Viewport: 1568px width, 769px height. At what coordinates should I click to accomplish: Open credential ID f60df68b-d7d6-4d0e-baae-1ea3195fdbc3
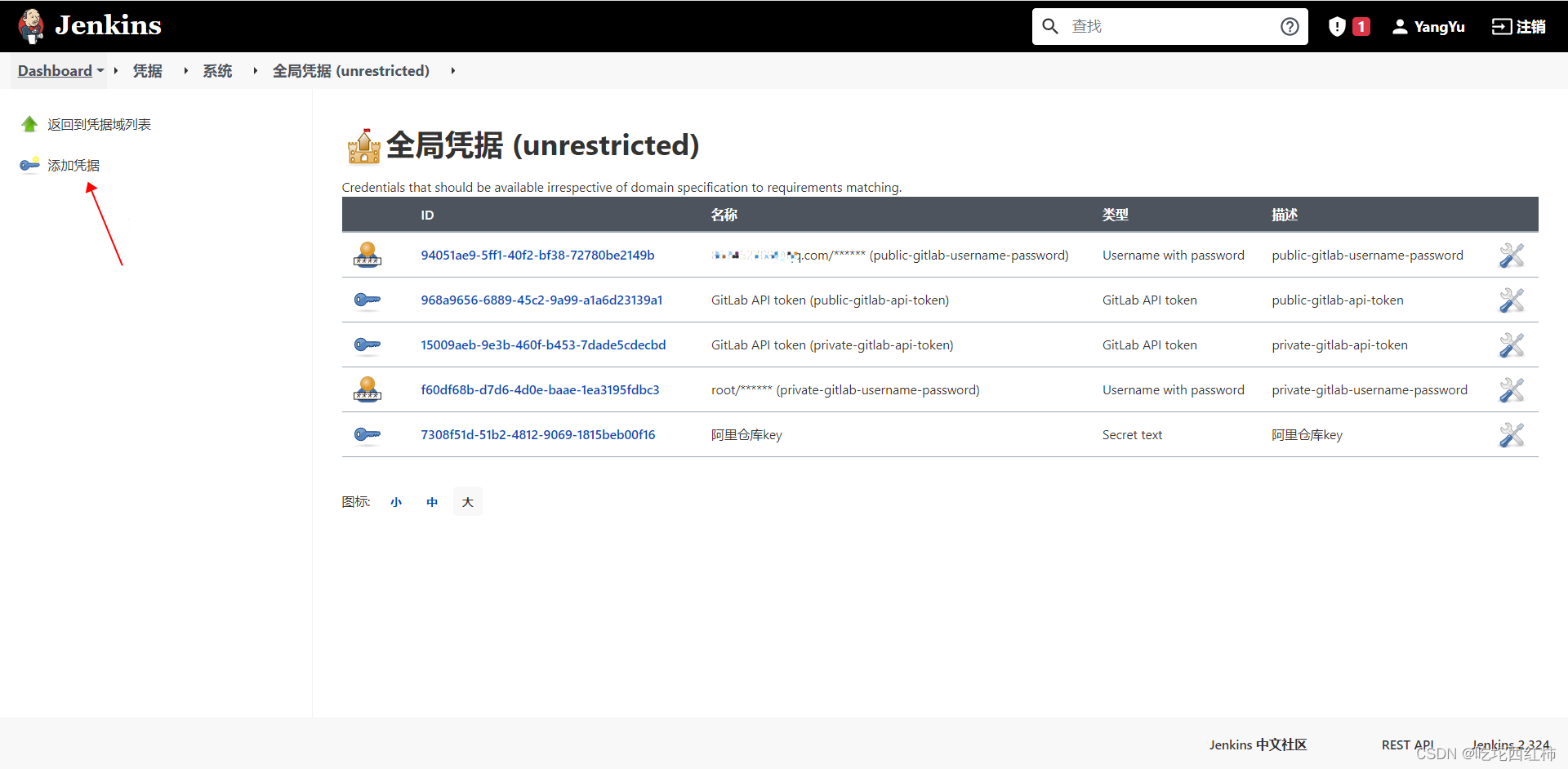coord(540,389)
